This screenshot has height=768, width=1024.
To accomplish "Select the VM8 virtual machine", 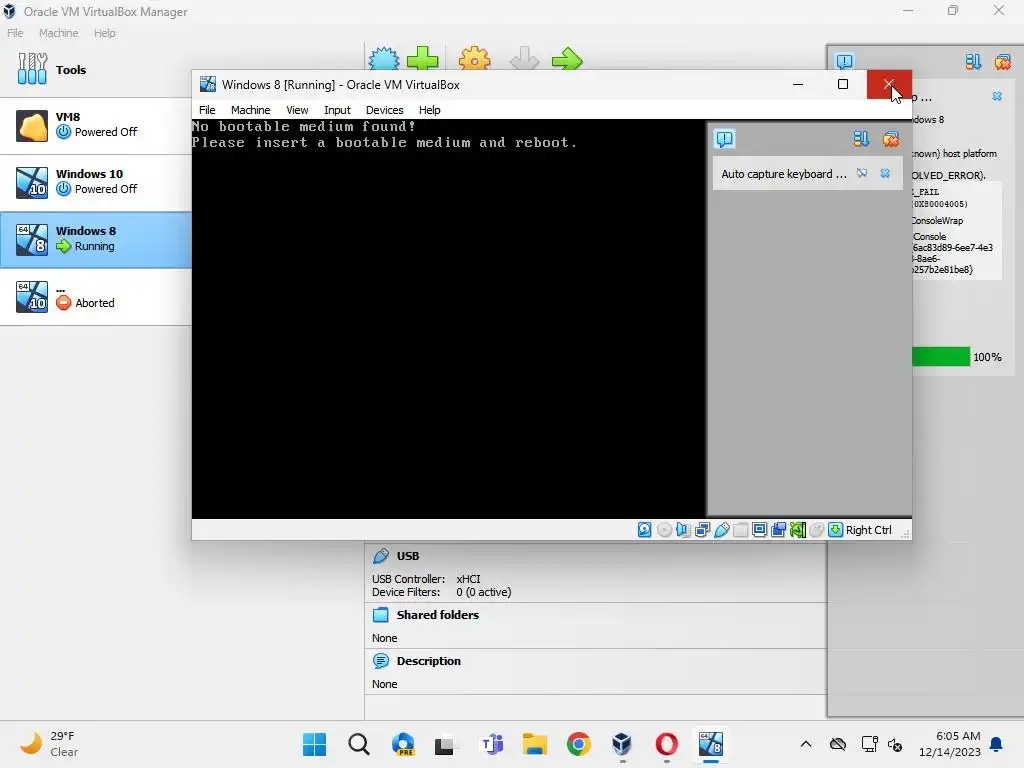I will coord(95,126).
